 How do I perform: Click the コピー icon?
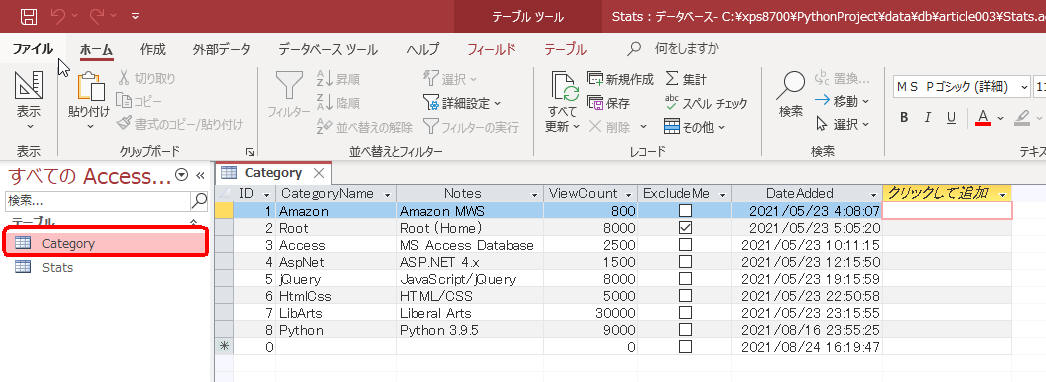(124, 101)
